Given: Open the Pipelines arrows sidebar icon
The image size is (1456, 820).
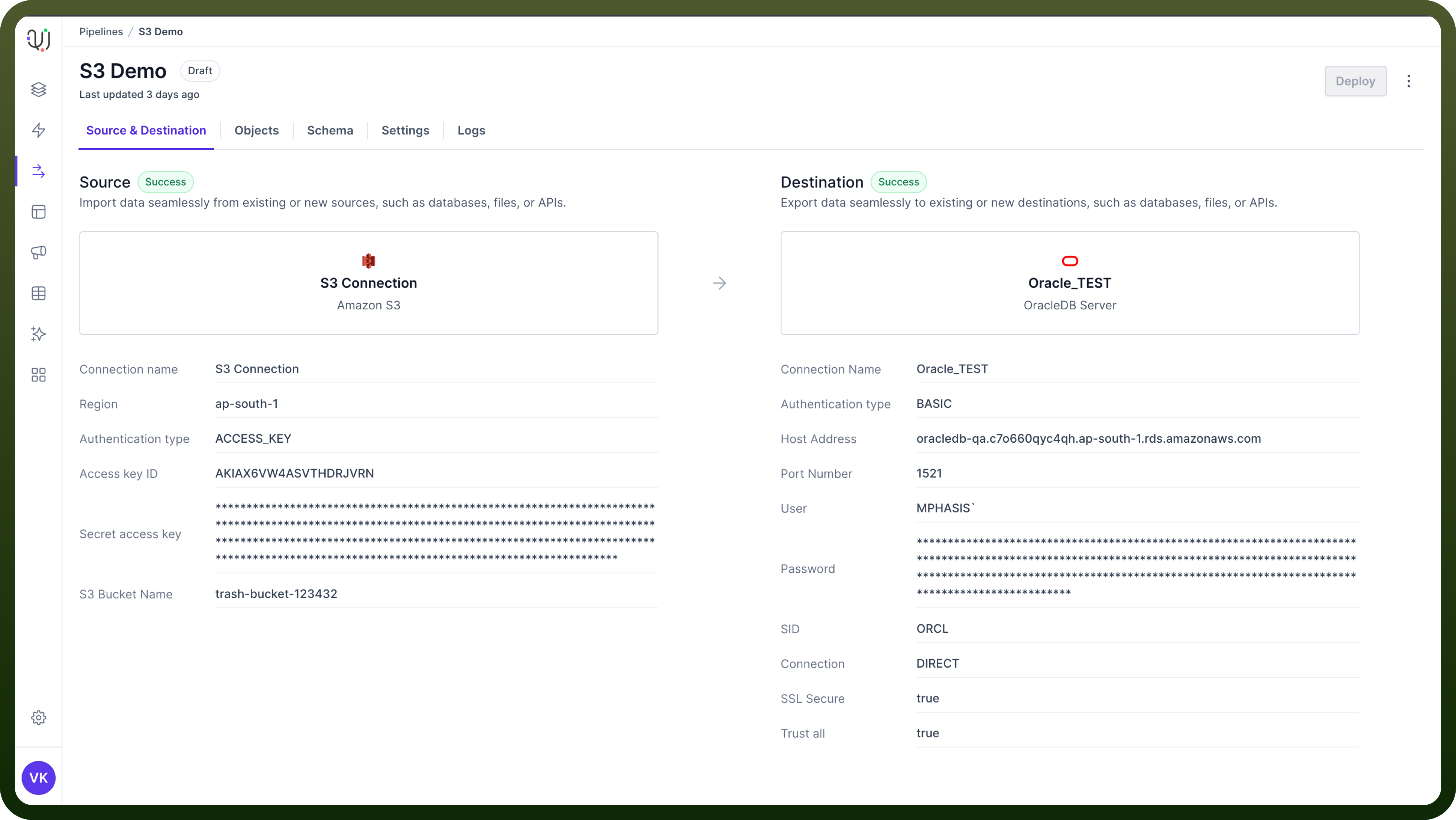Looking at the screenshot, I should [x=38, y=171].
